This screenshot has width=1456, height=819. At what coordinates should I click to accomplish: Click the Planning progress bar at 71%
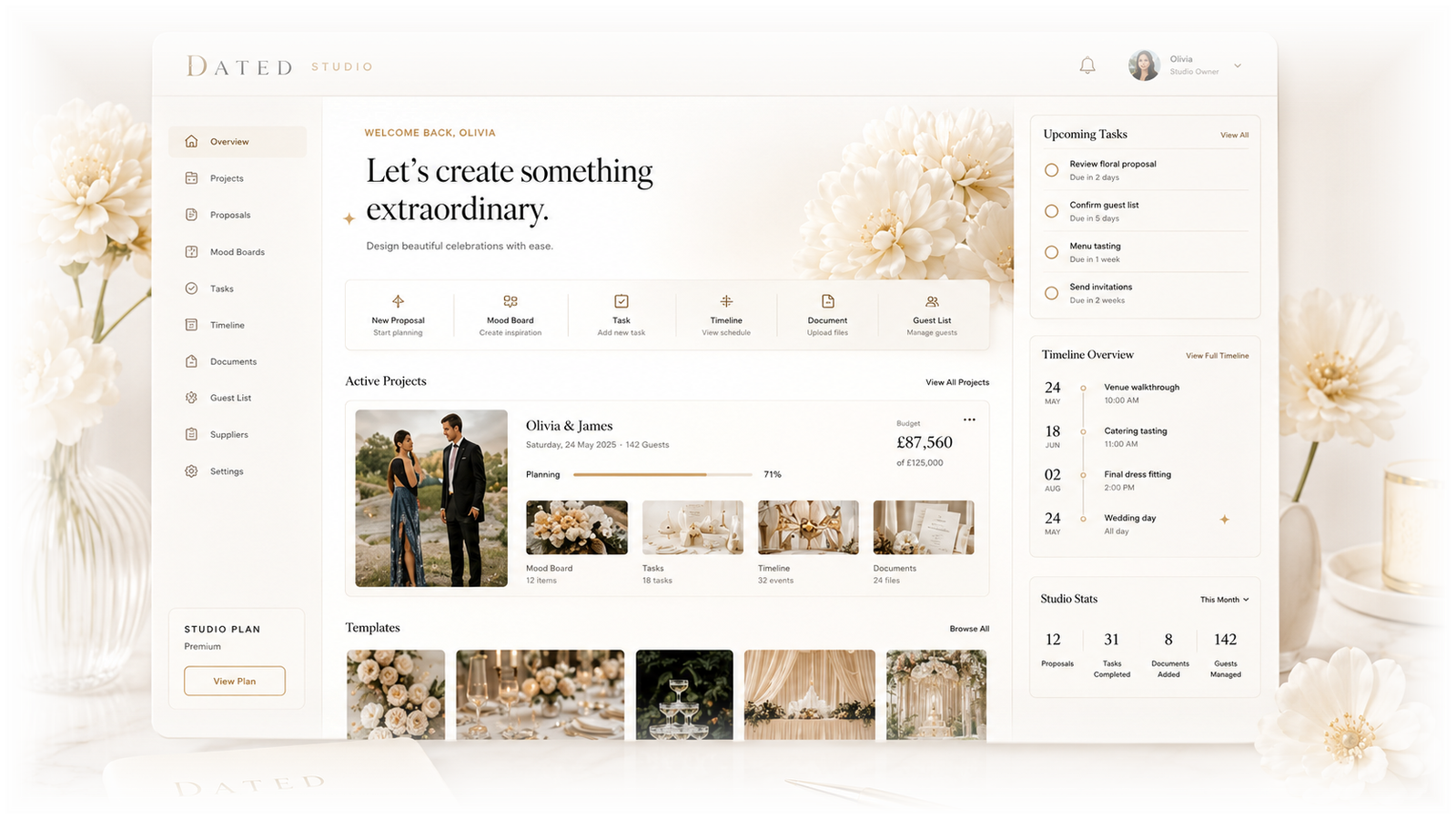[662, 474]
